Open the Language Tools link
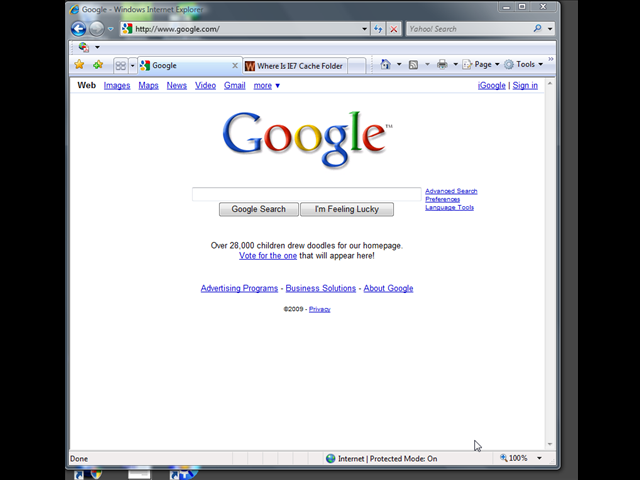The height and width of the screenshot is (480, 640). click(449, 207)
